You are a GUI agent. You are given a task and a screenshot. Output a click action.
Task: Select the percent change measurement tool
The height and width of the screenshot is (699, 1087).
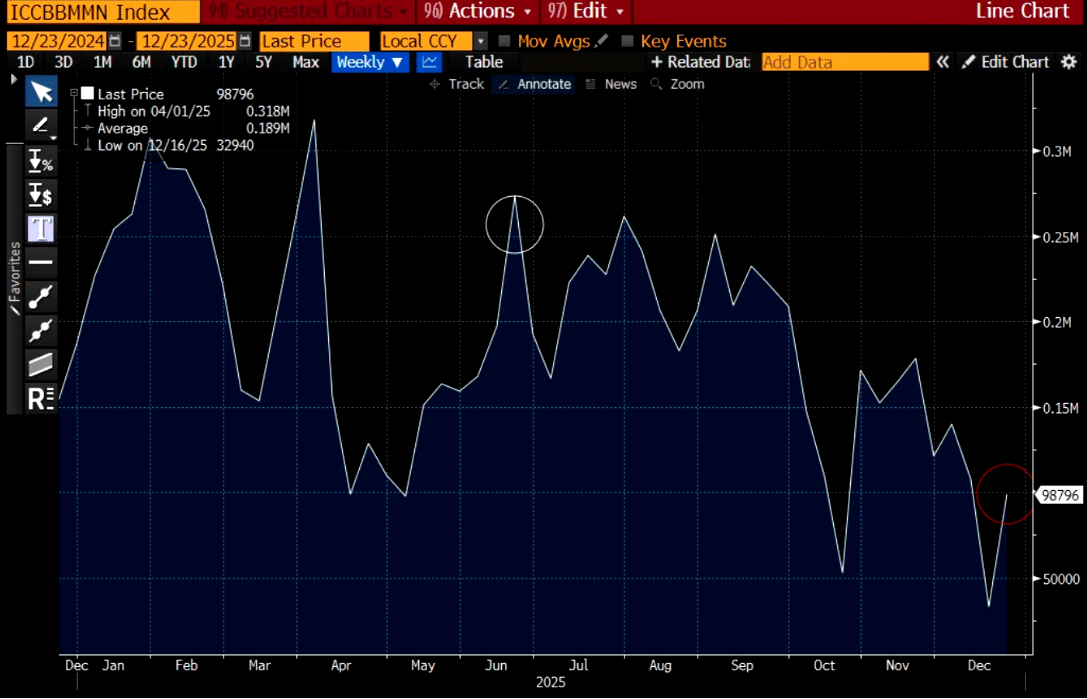[x=41, y=160]
